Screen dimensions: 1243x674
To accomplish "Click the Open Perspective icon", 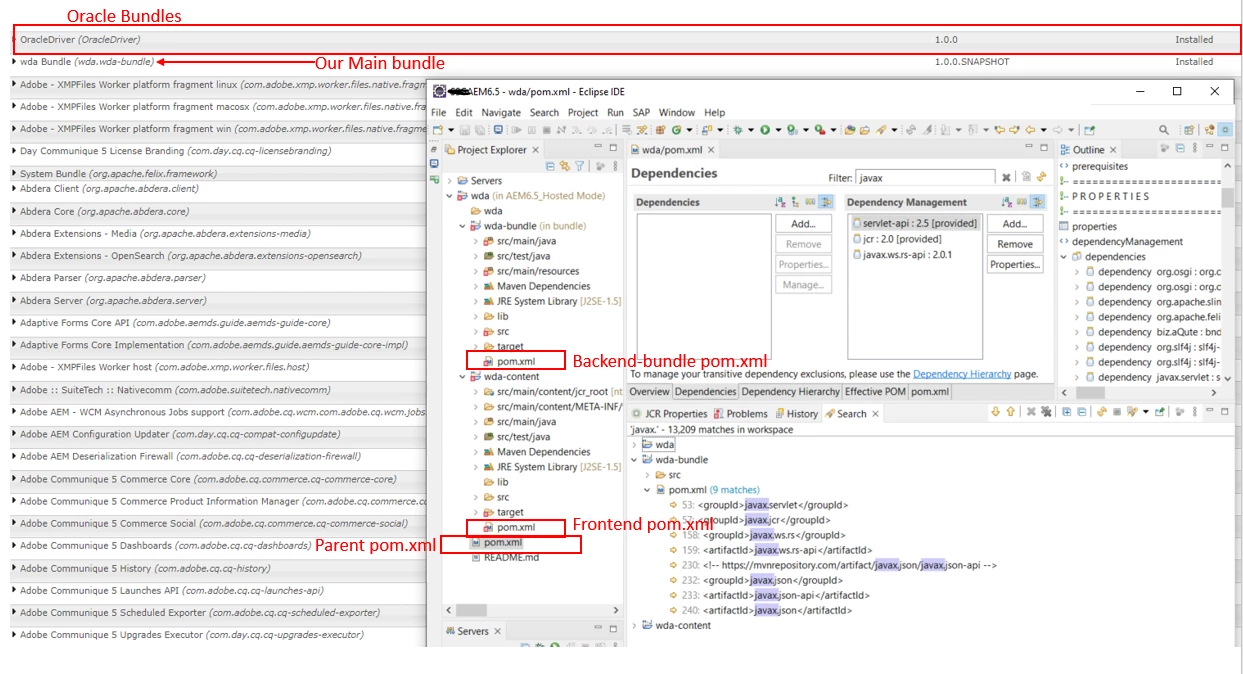I will tap(1189, 130).
